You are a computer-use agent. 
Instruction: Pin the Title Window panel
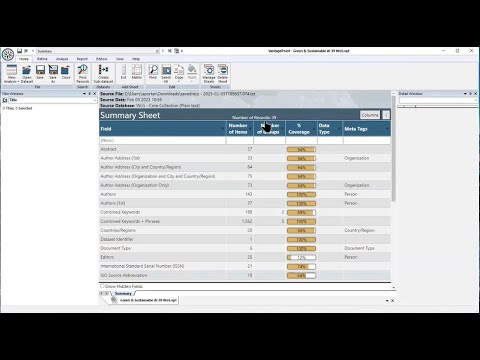pos(89,94)
